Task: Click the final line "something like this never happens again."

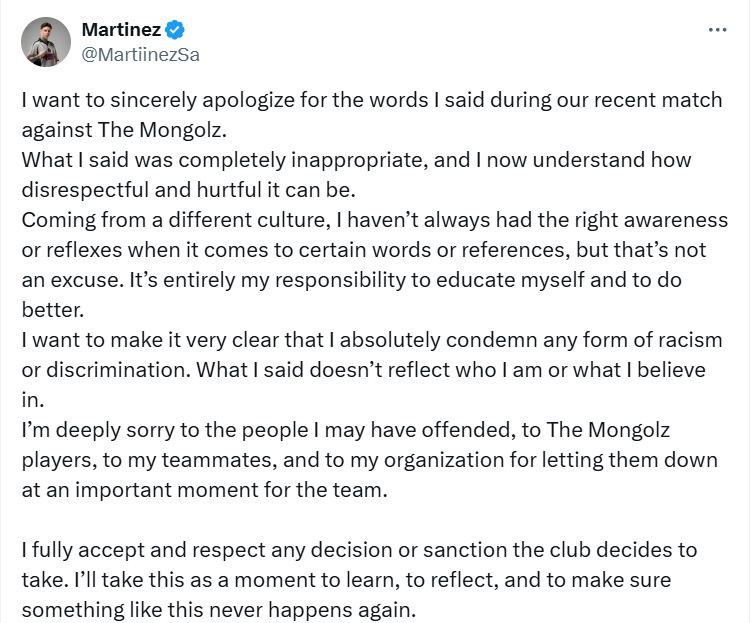Action: click(x=217, y=610)
